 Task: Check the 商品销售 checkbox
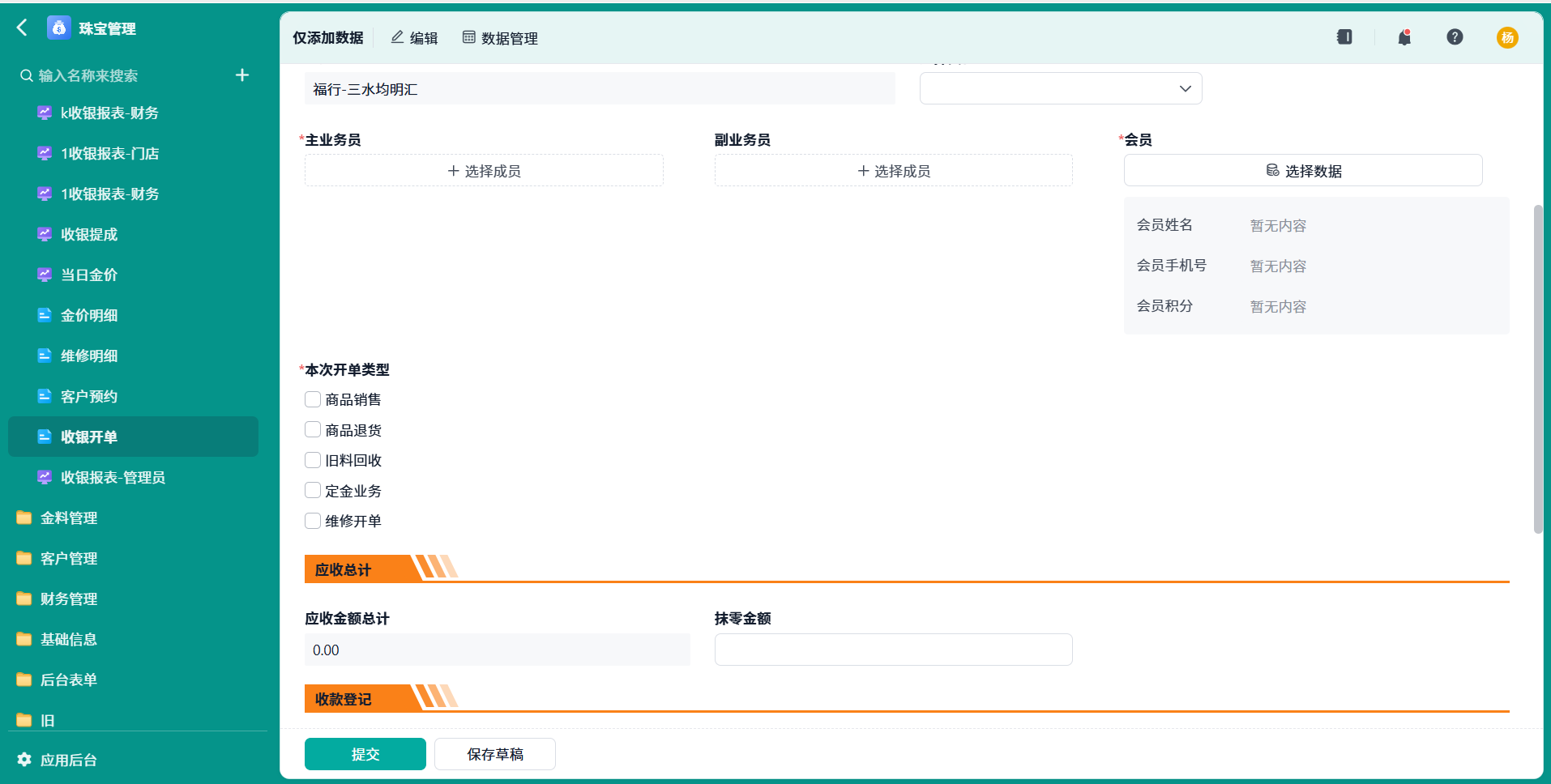(313, 399)
